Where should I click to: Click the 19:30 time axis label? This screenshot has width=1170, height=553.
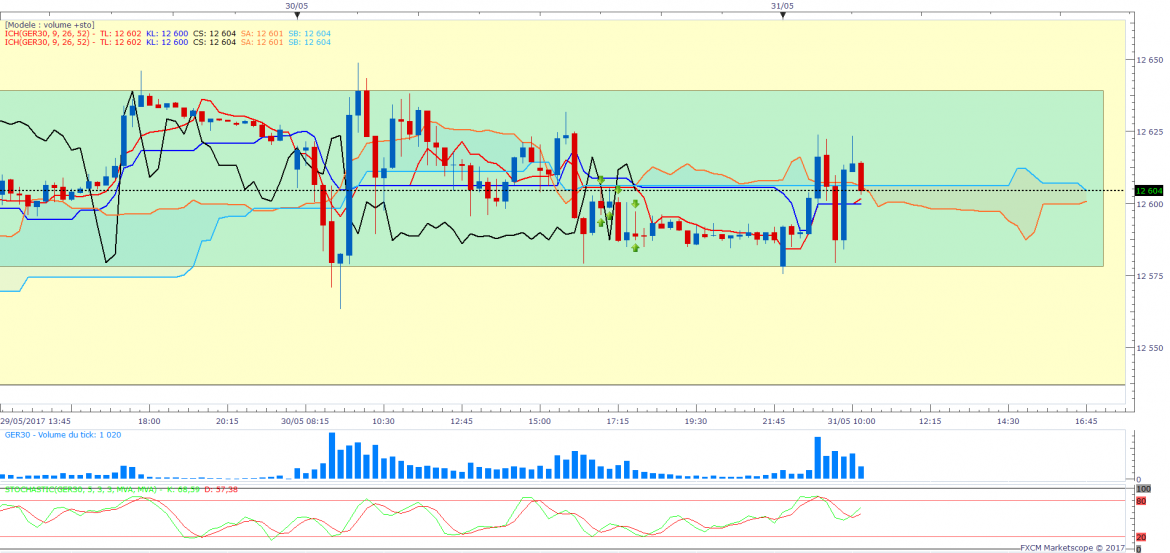pos(695,422)
